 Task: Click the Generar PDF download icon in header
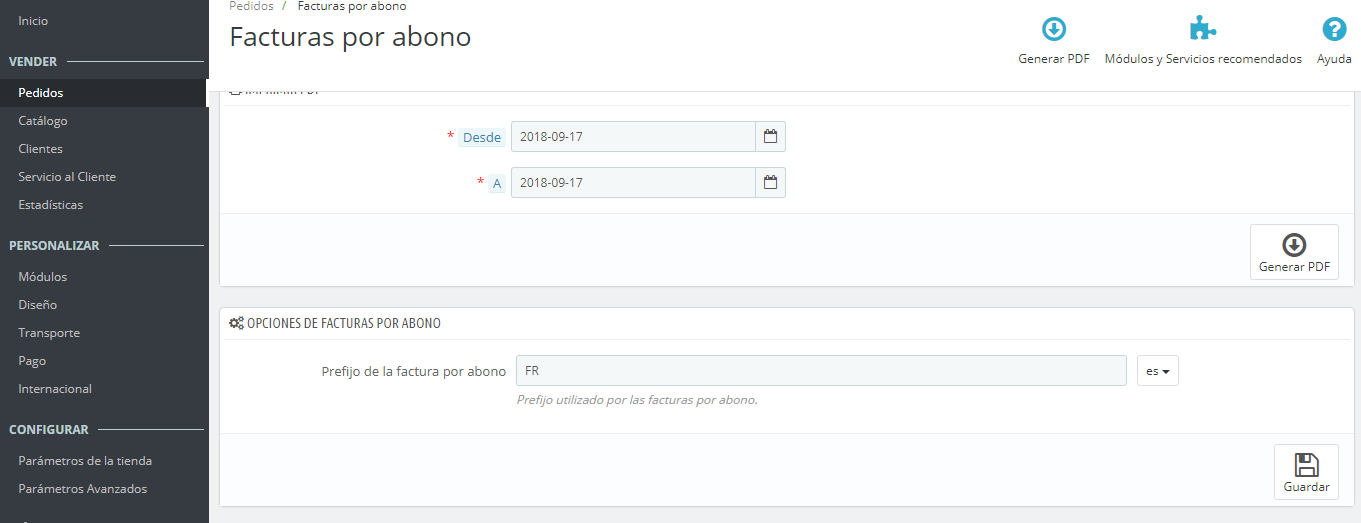(1053, 29)
